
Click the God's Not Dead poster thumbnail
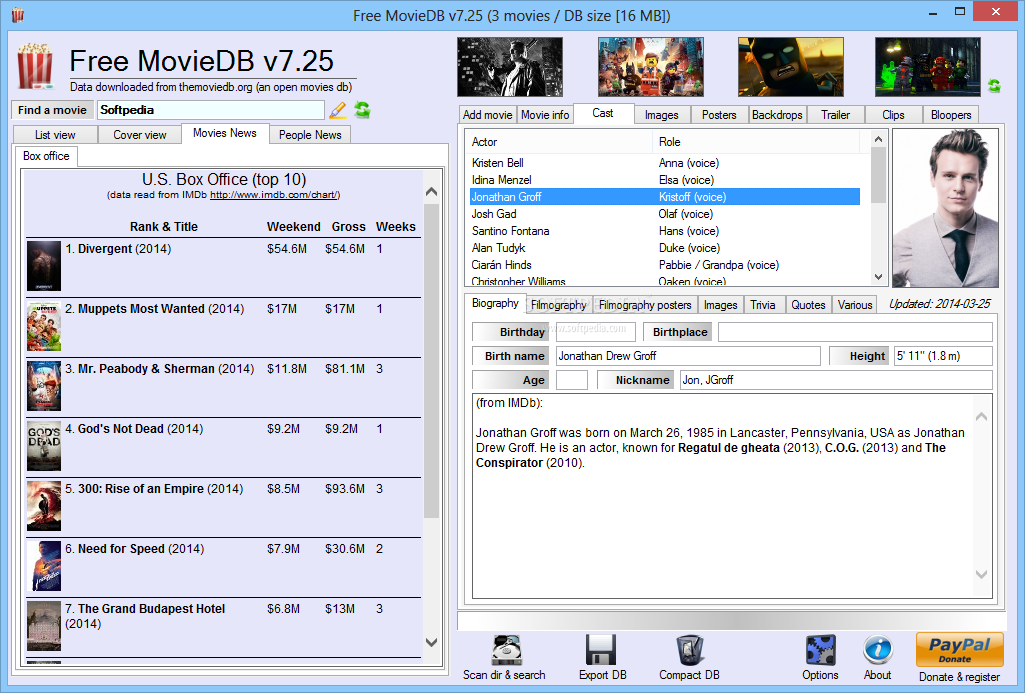[x=44, y=447]
